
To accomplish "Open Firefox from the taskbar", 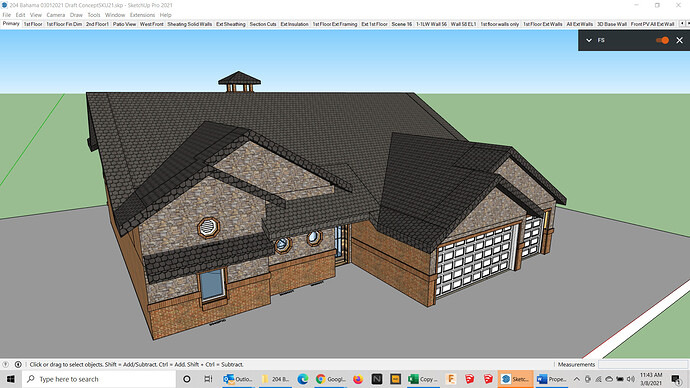I will point(358,379).
